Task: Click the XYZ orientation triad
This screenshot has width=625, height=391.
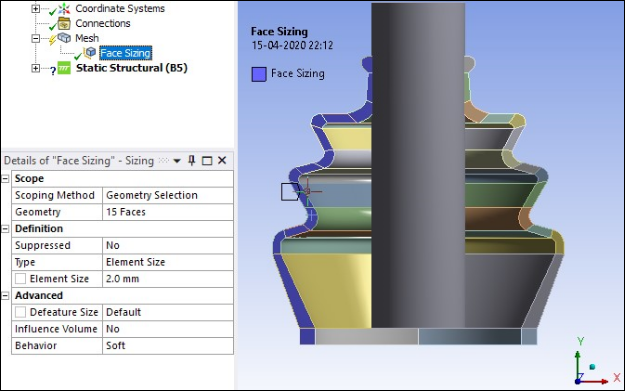Action: (x=596, y=363)
